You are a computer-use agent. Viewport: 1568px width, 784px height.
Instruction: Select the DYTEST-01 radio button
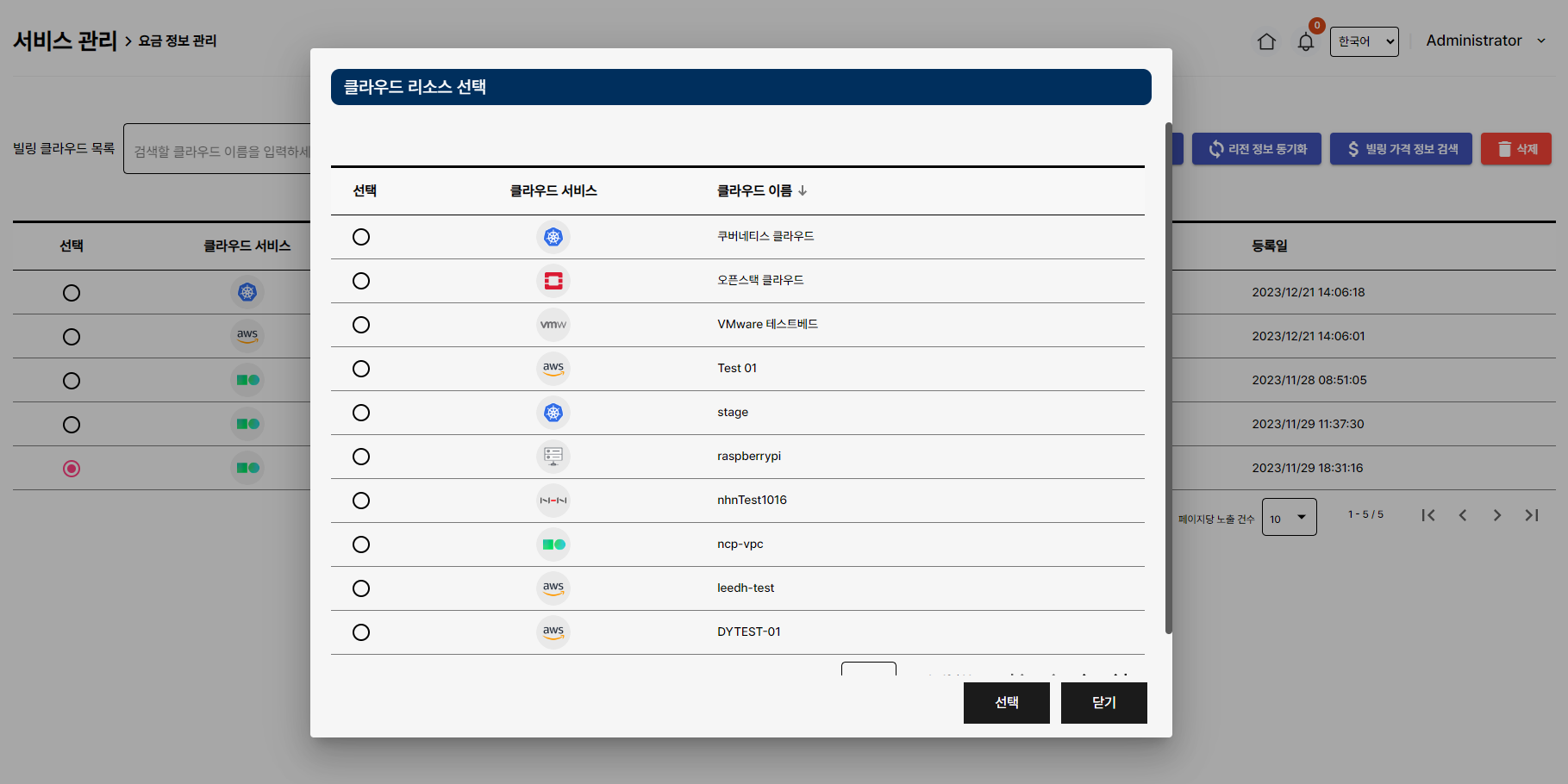[361, 632]
